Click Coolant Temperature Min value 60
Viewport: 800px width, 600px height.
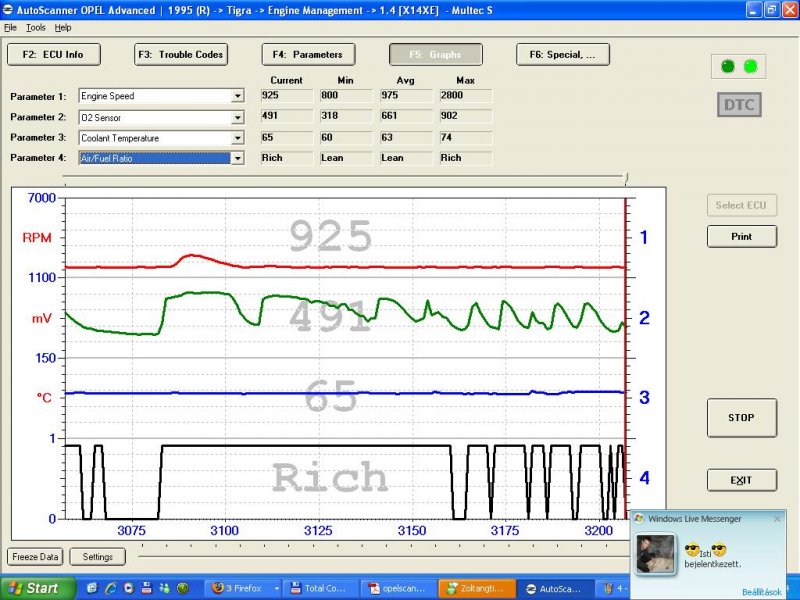point(346,137)
